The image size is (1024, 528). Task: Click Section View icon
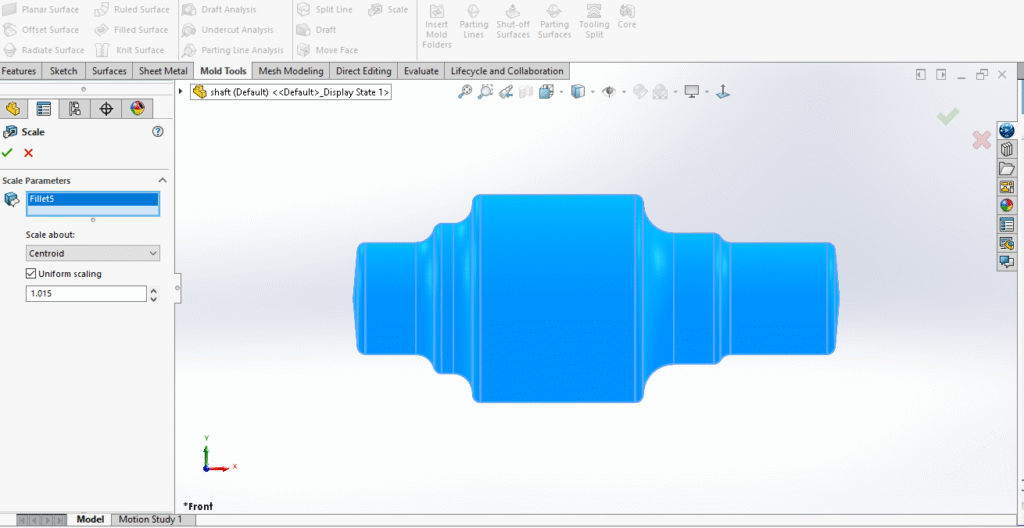[526, 92]
